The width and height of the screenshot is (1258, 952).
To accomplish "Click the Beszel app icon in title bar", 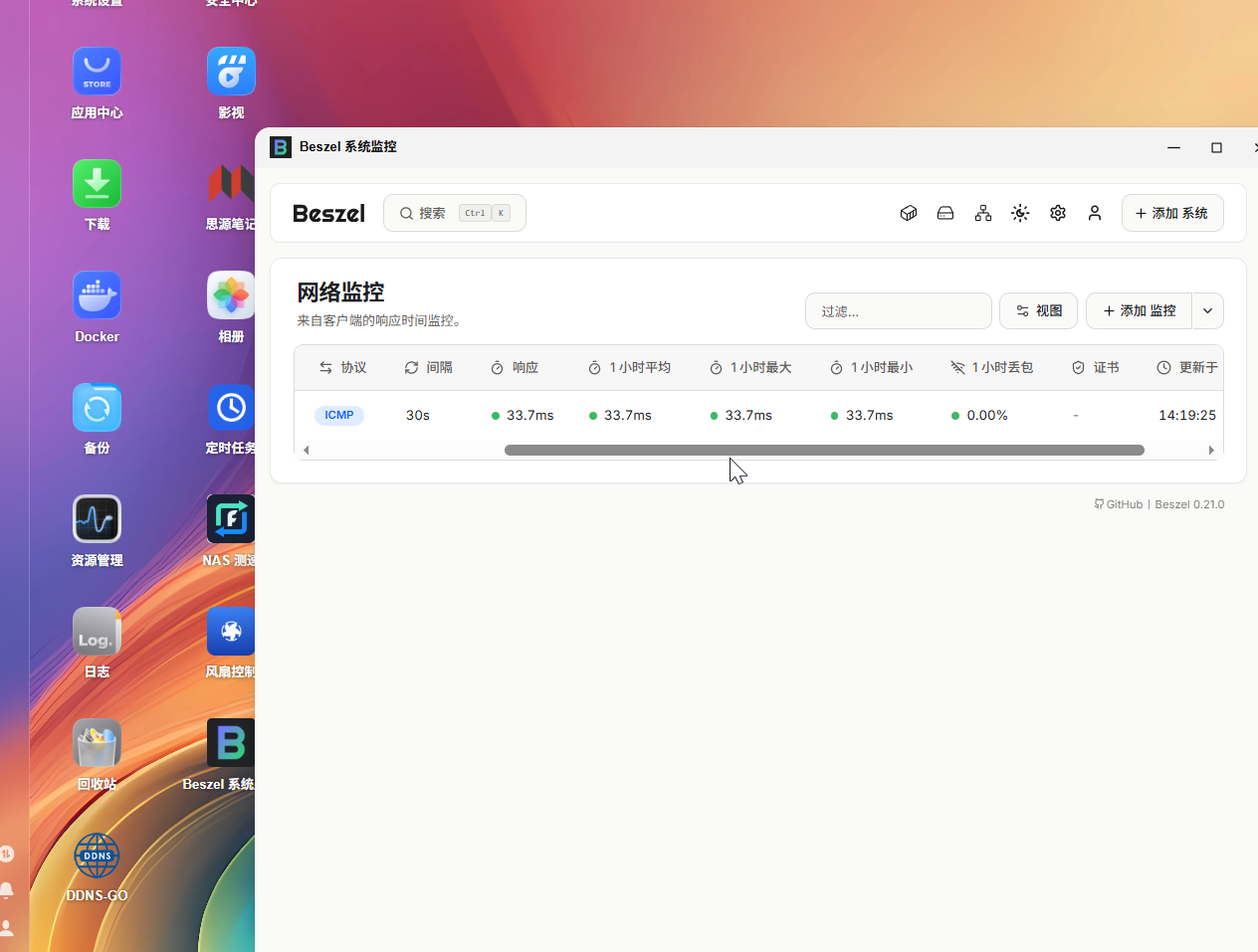I will 282,146.
